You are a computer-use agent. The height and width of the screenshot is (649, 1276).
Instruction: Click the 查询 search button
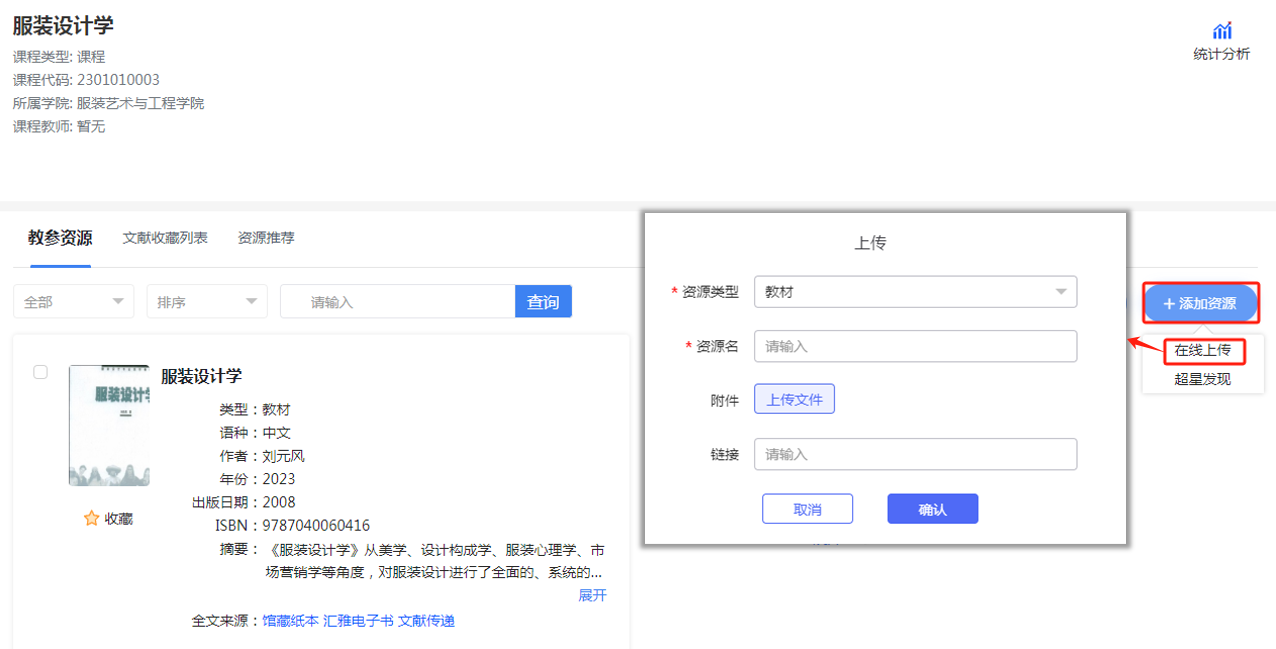[x=543, y=301]
